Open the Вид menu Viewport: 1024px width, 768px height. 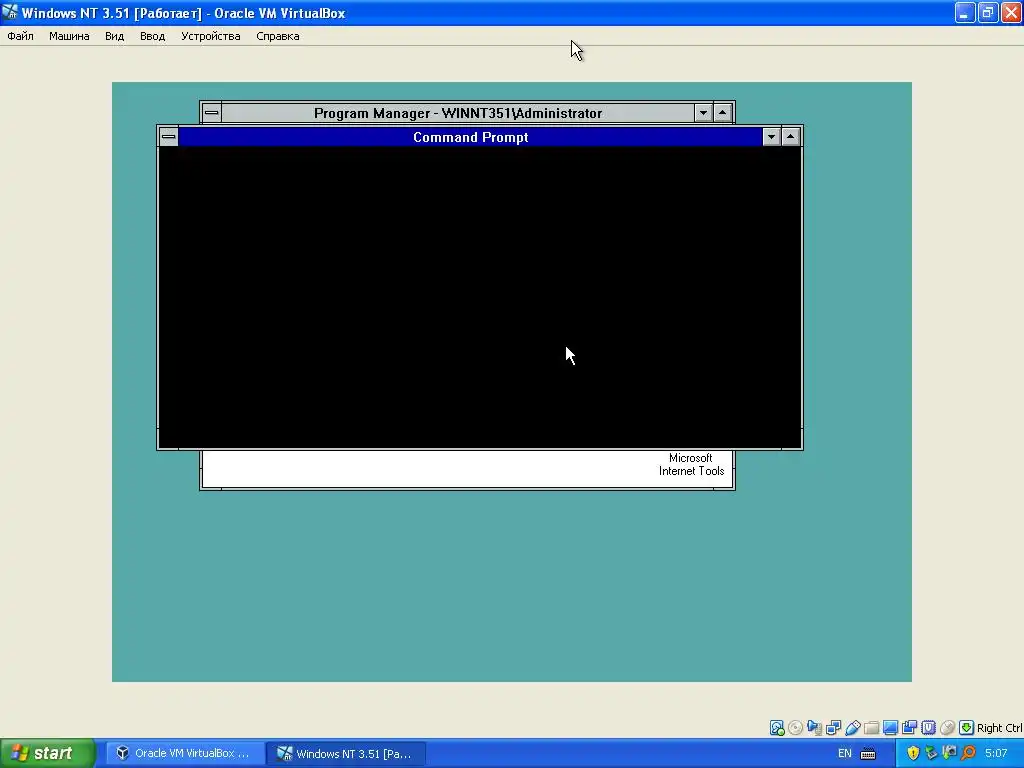(114, 36)
